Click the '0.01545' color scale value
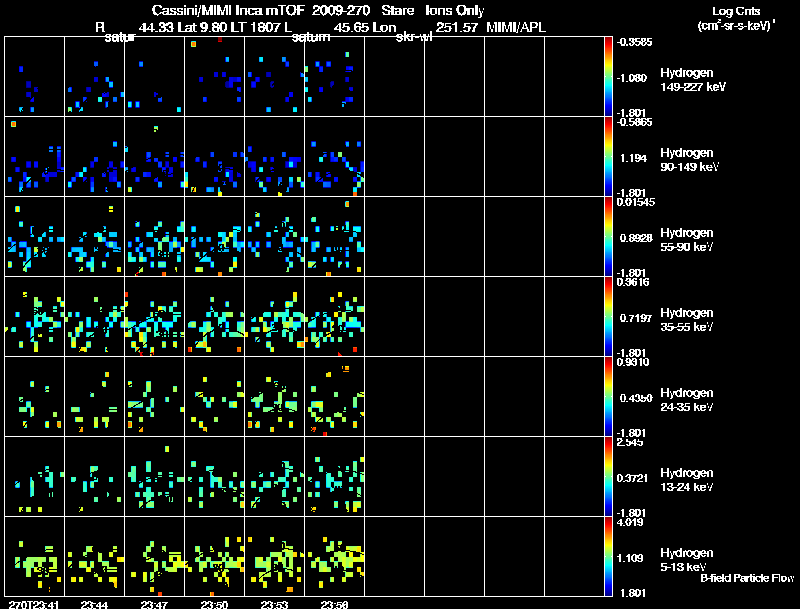 636,202
